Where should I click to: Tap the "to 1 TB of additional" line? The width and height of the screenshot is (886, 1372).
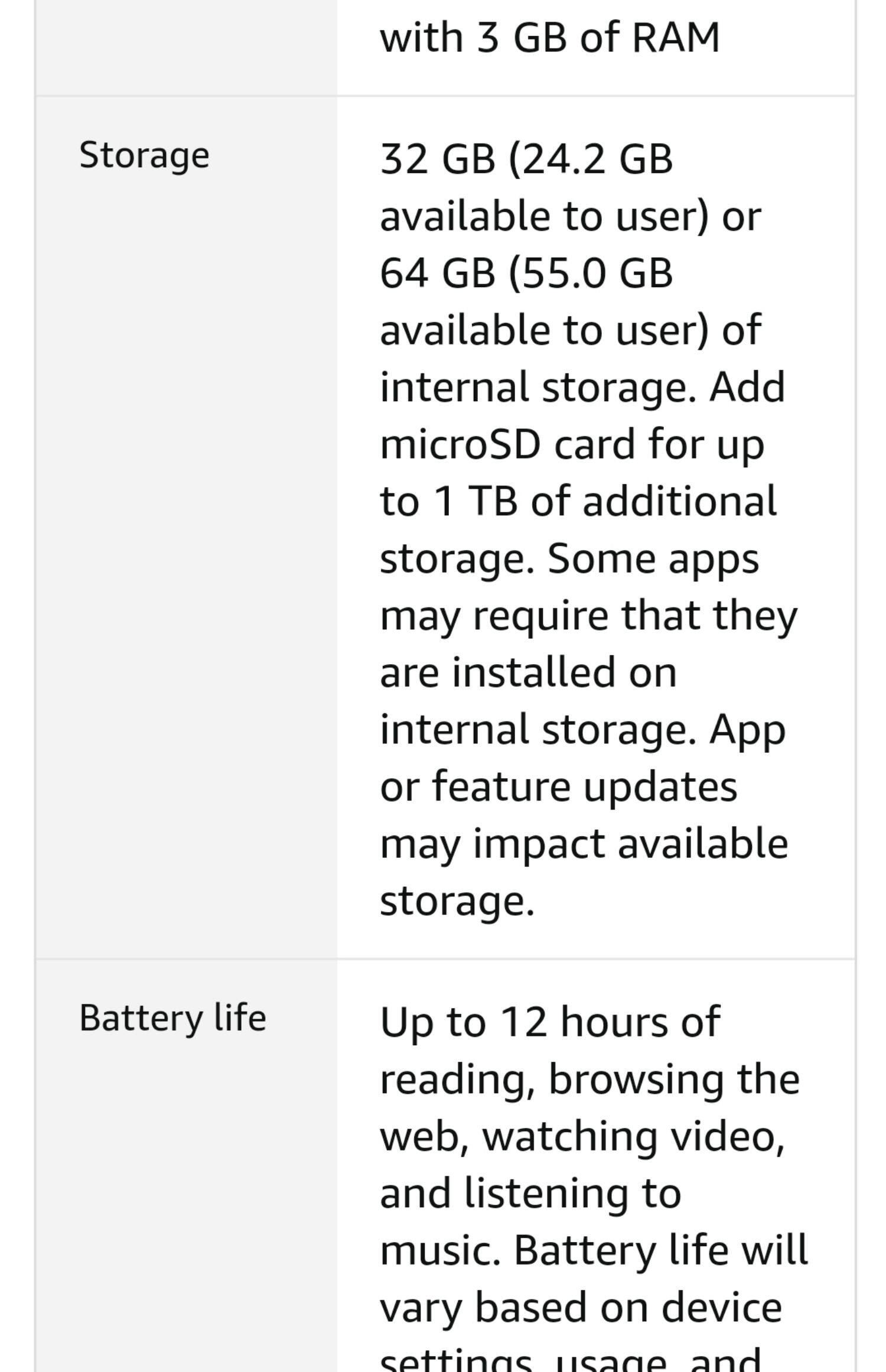(x=578, y=501)
